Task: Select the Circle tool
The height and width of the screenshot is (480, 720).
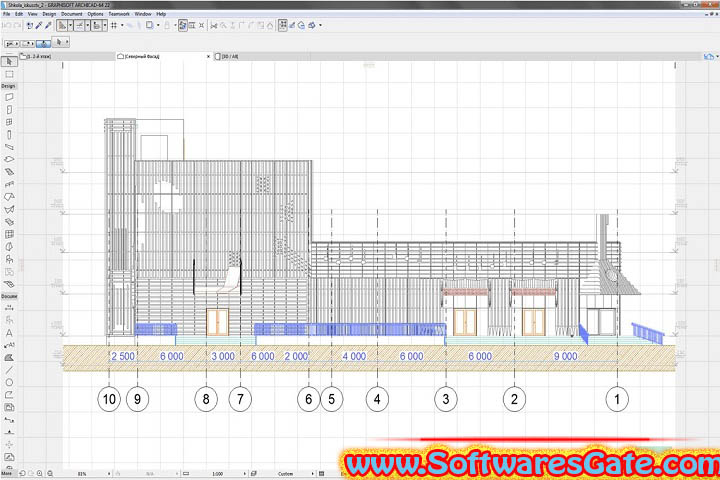Action: (9, 382)
